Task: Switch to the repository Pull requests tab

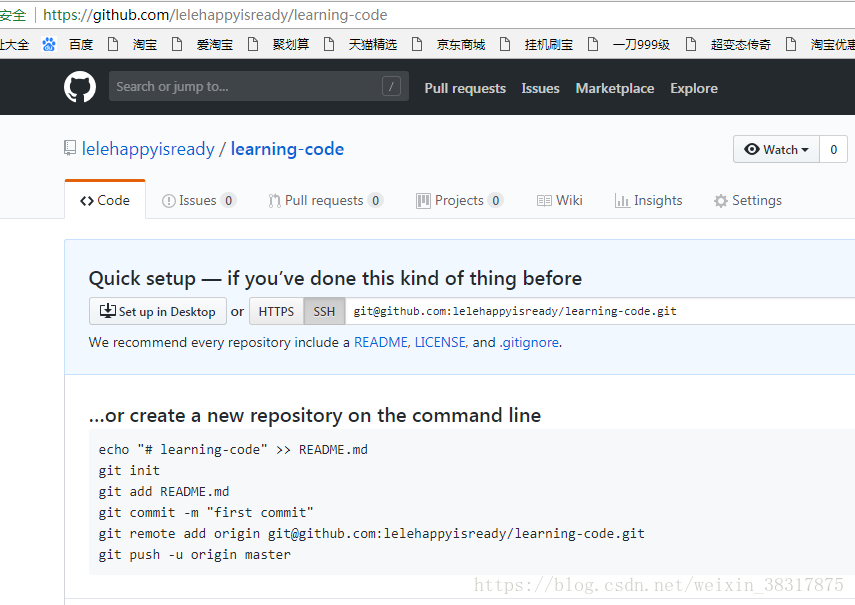Action: (325, 201)
